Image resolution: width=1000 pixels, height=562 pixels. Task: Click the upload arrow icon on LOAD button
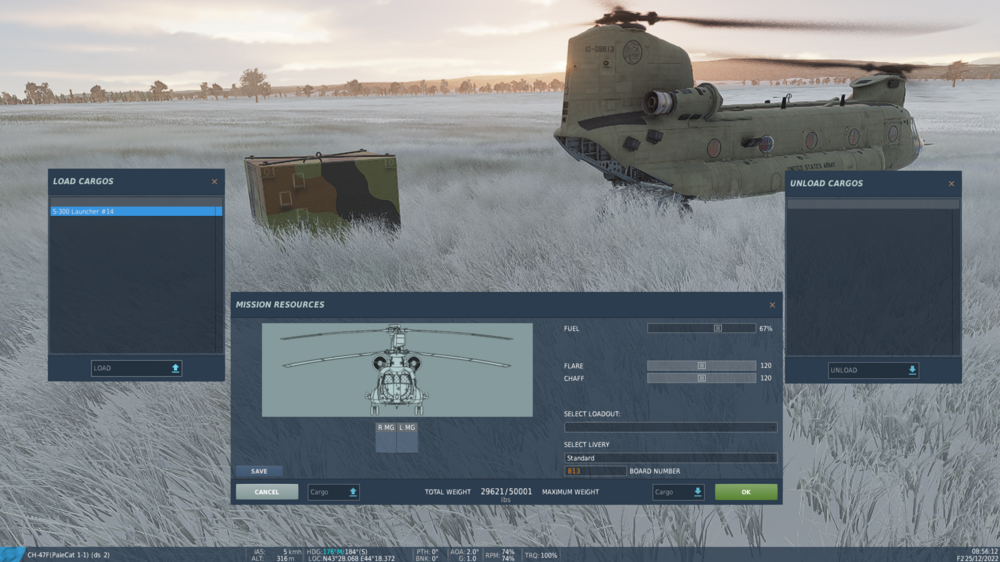[175, 368]
